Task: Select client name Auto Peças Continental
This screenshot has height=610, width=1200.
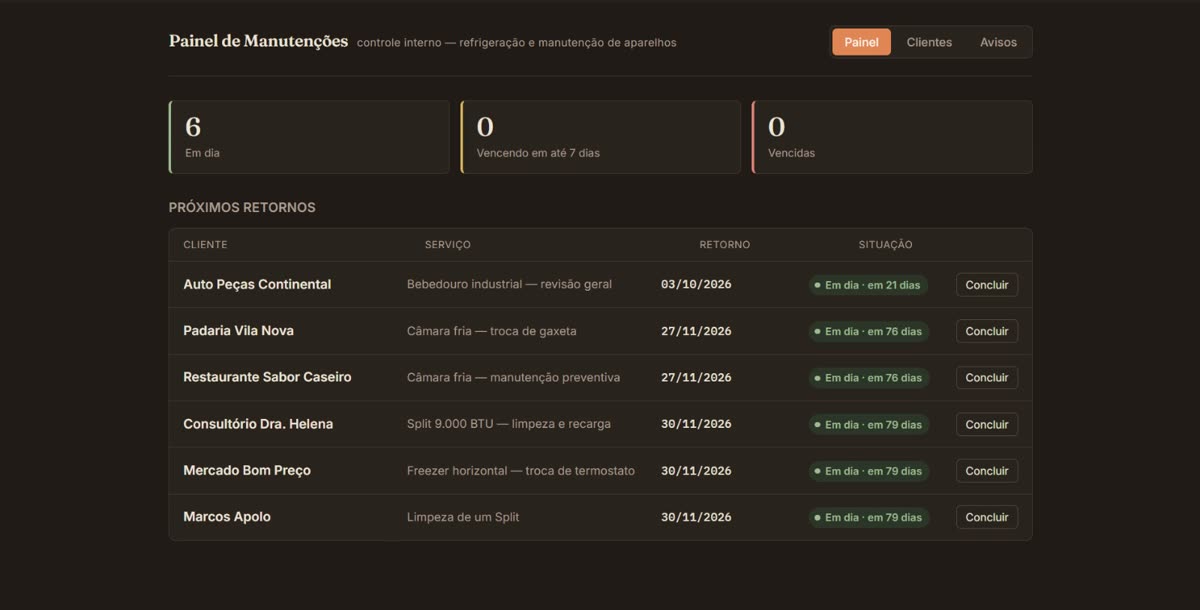Action: (x=257, y=284)
